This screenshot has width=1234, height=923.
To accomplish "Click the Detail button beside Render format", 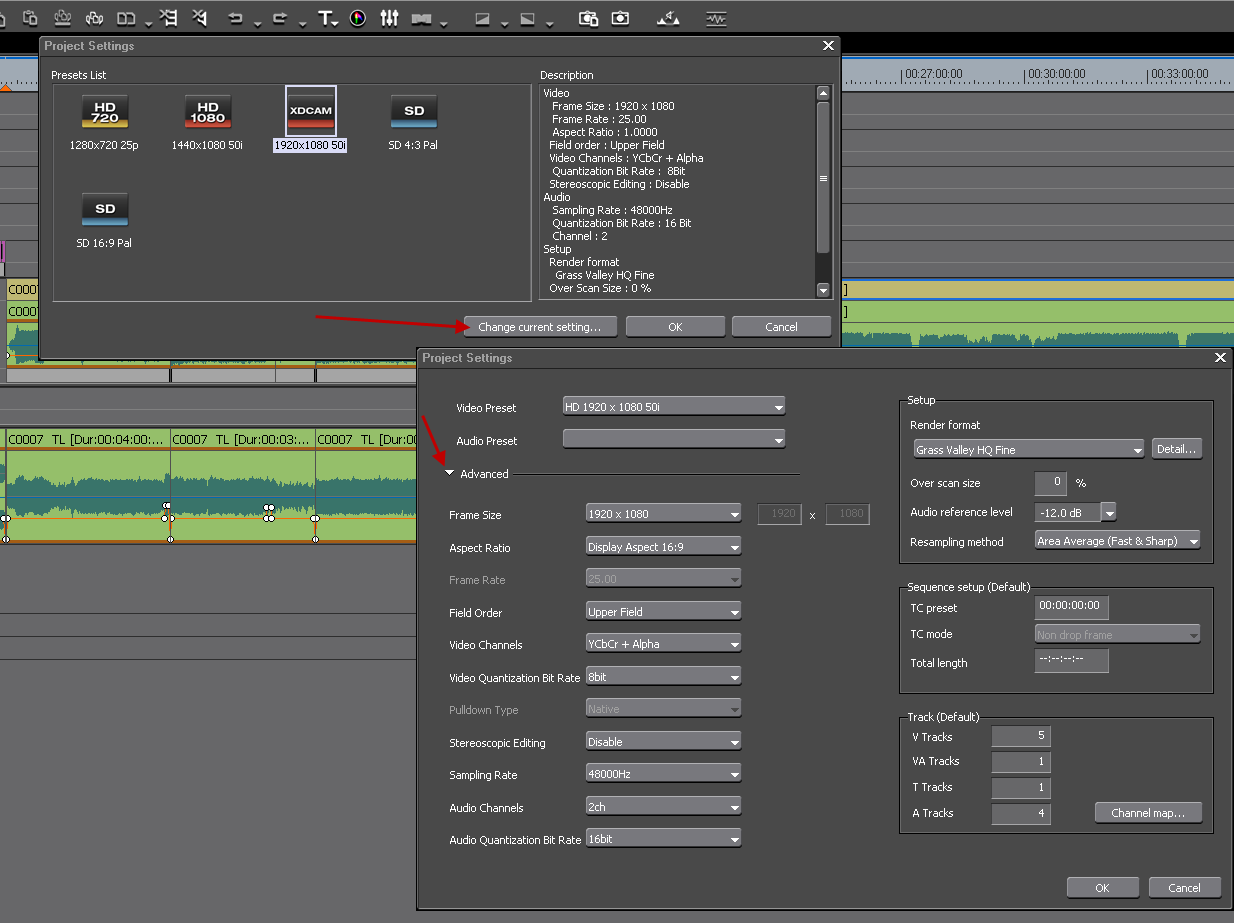I will tap(1176, 449).
